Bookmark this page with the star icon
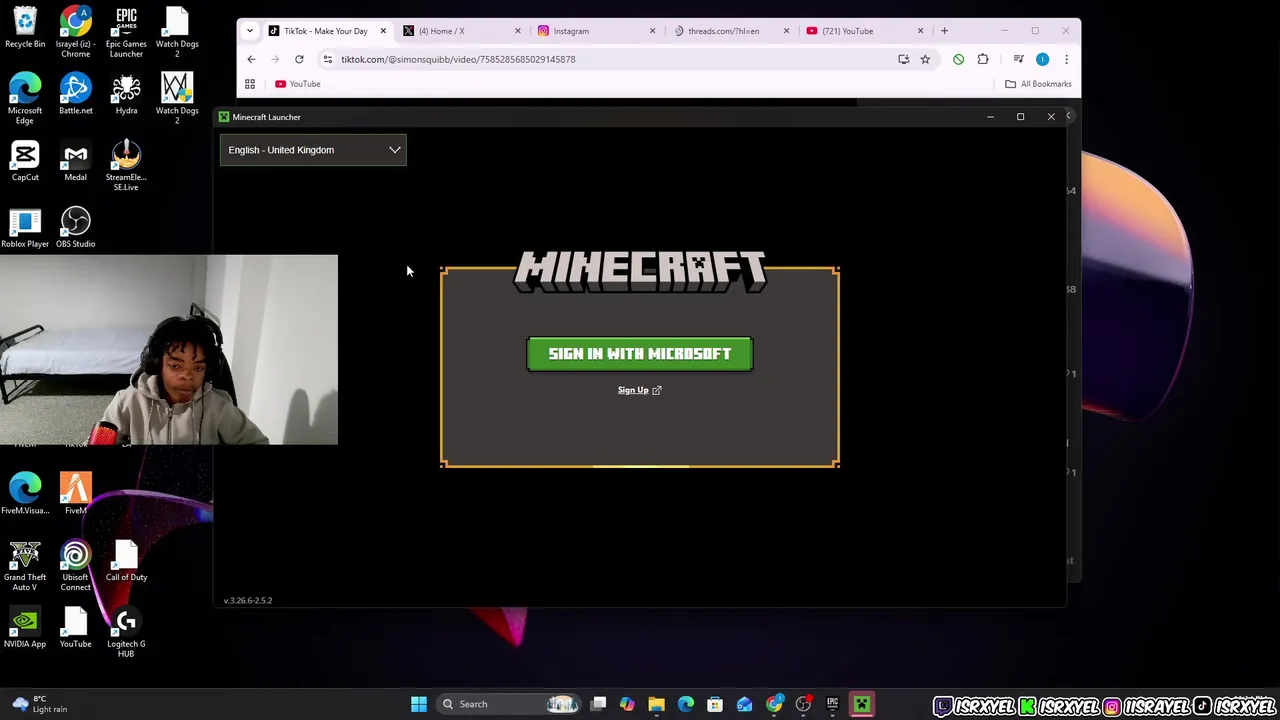This screenshot has width=1280, height=720. [x=925, y=59]
